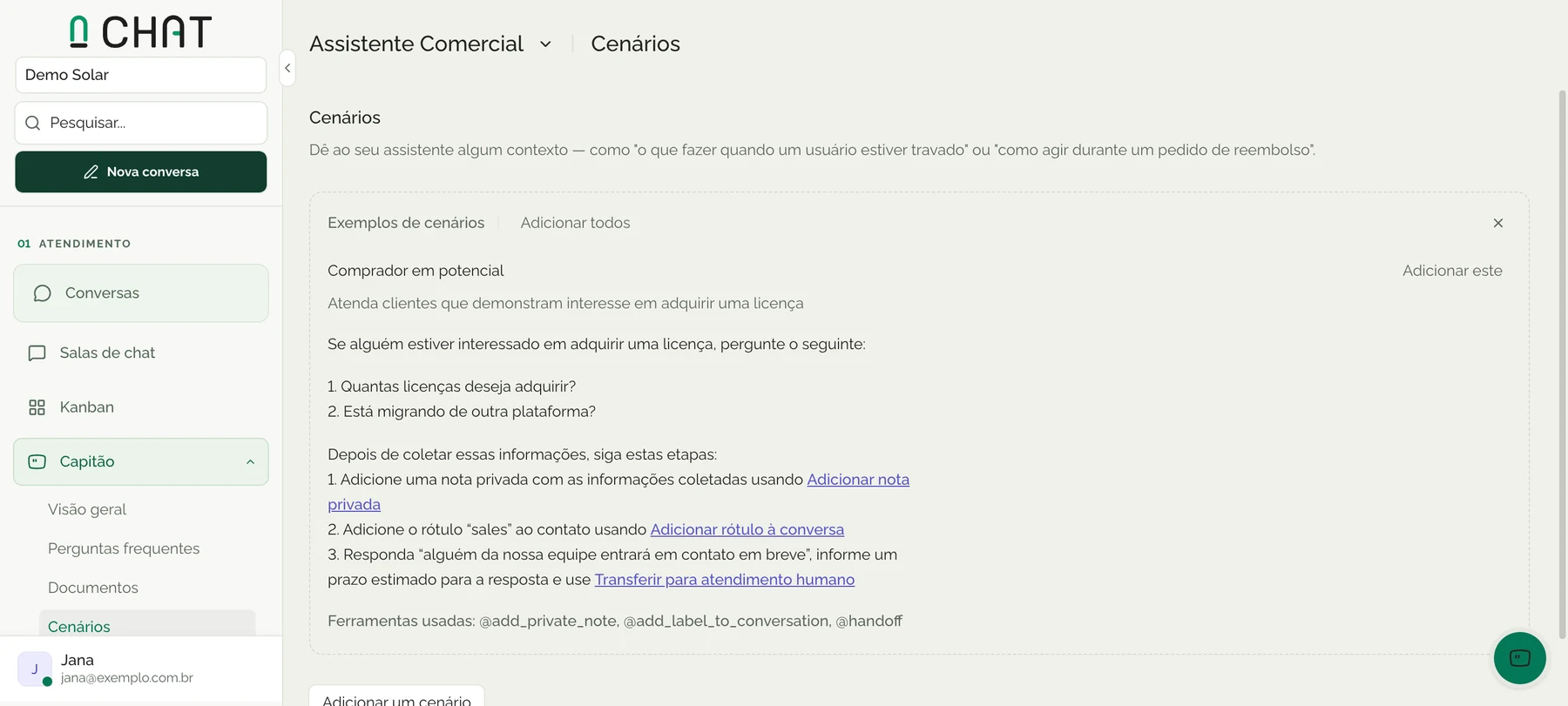The height and width of the screenshot is (706, 1568).
Task: Click the Salas de chat icon
Action: point(37,353)
